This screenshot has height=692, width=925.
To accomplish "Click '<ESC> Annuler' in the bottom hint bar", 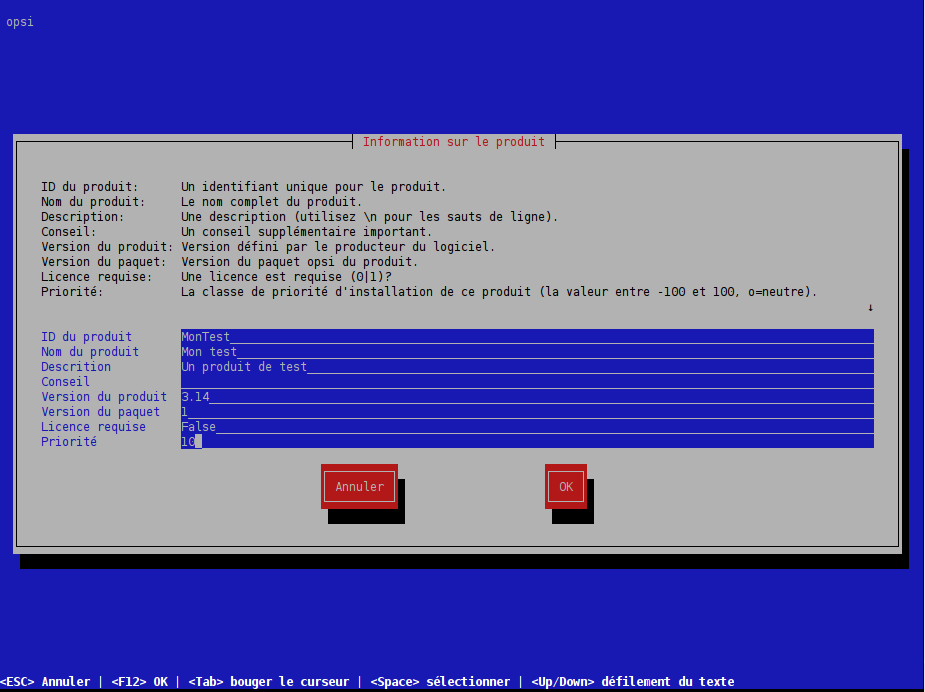I will [x=45, y=682].
